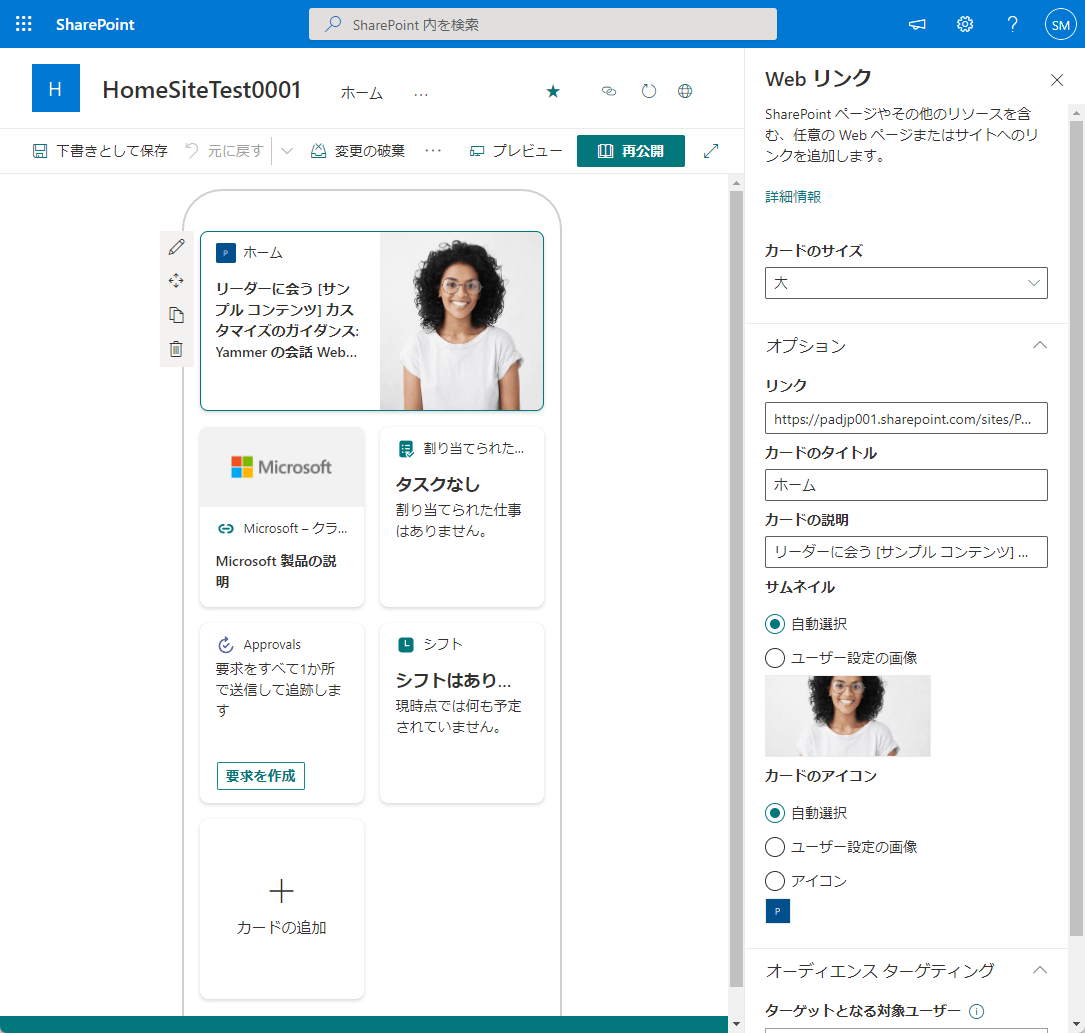This screenshot has height=1033, width=1085.
Task: Click the search magnifier icon
Action: coord(333,24)
